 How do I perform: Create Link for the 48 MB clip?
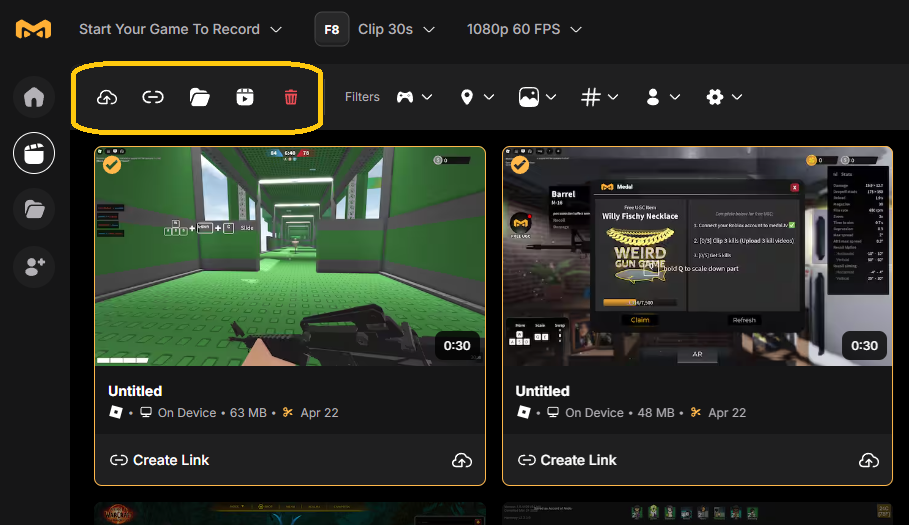[567, 460]
